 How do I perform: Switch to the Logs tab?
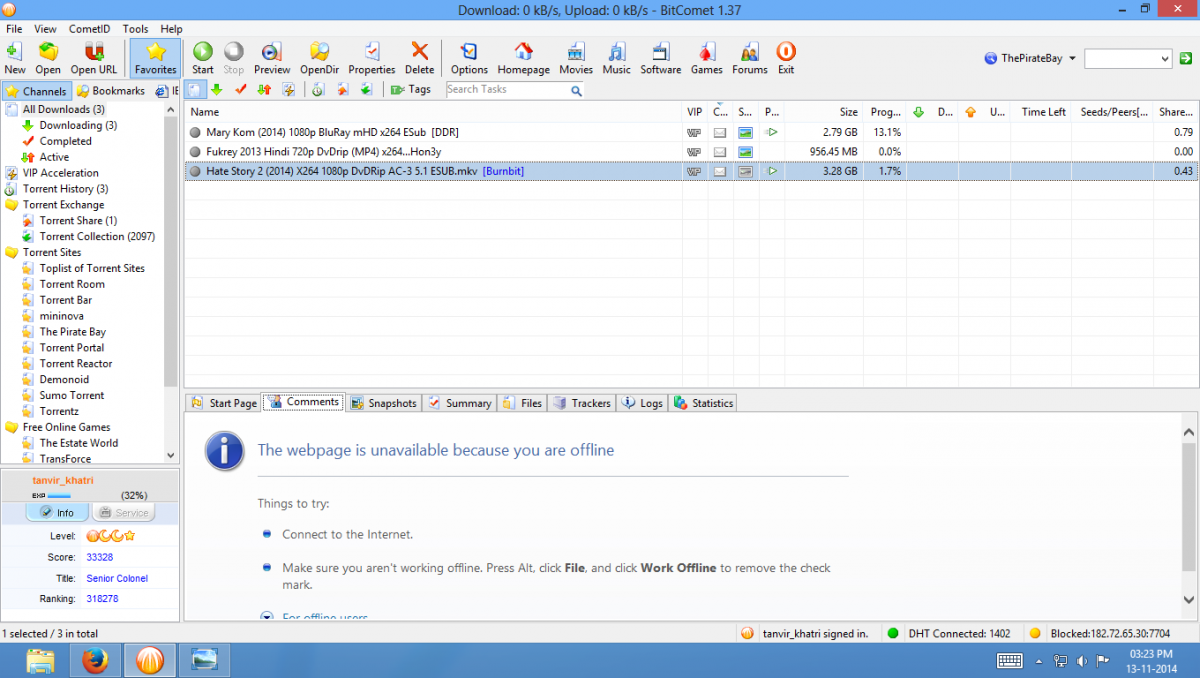tap(642, 403)
